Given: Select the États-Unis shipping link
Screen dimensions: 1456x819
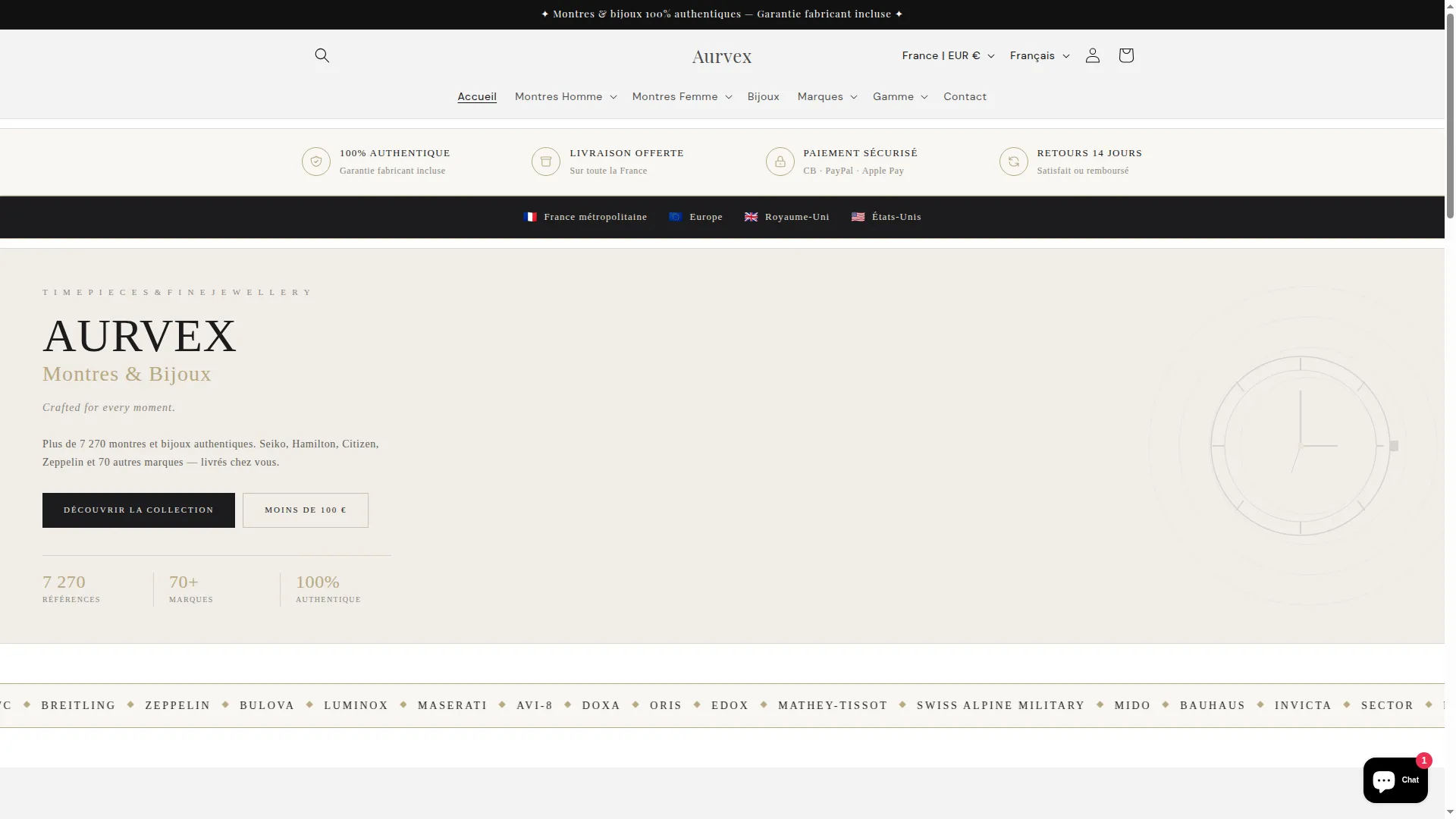Looking at the screenshot, I should [x=886, y=217].
